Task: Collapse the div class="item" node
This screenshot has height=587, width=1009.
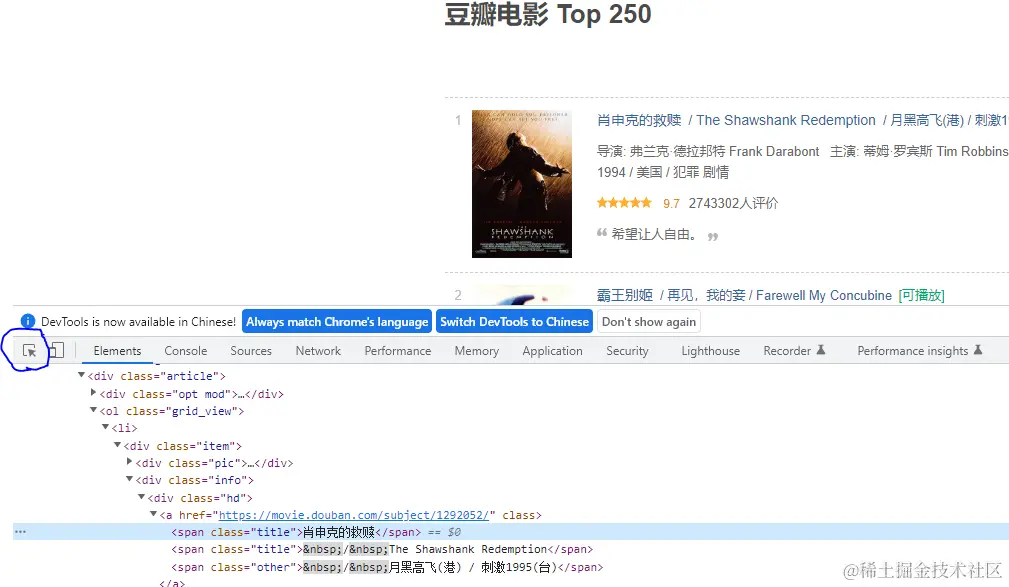Action: tap(117, 444)
